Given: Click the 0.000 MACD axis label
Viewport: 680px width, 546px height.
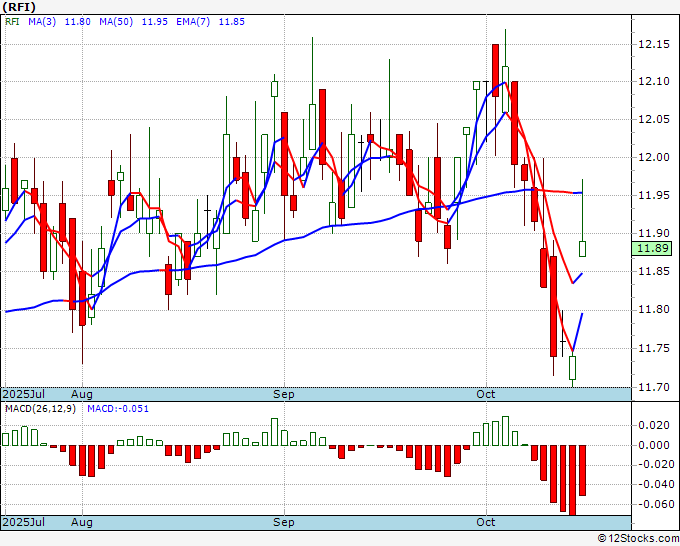Looking at the screenshot, I should pos(654,445).
